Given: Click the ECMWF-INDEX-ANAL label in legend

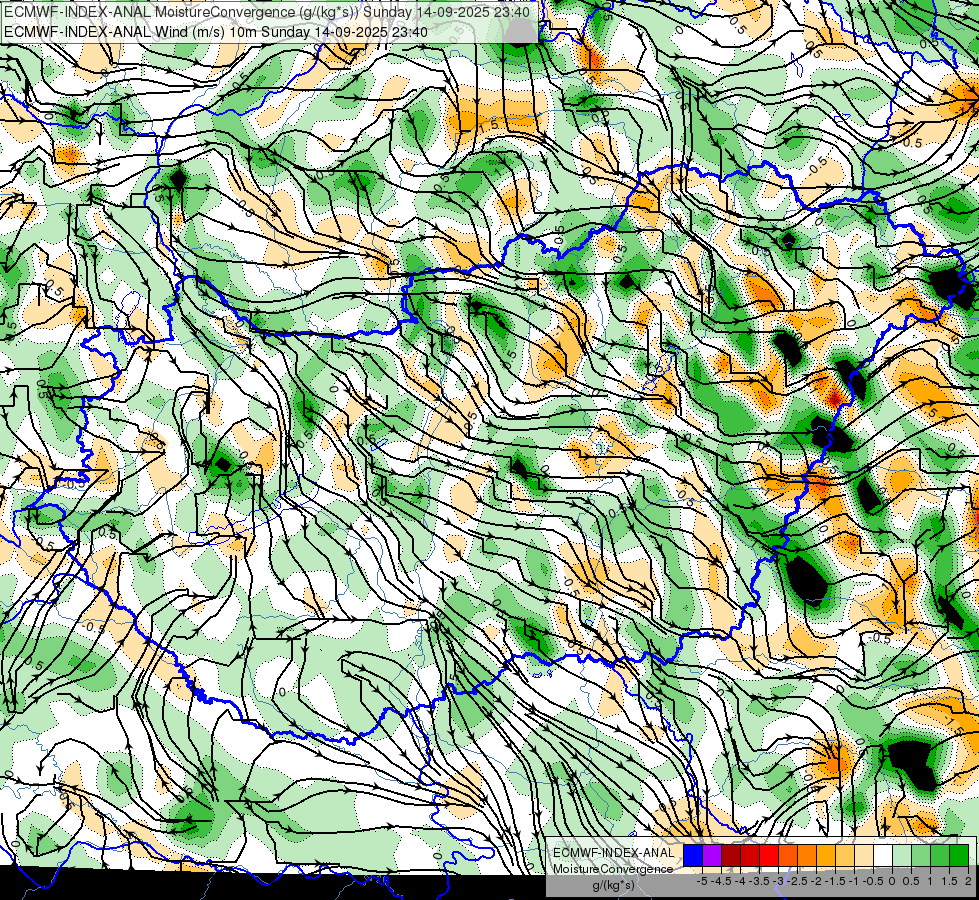Looking at the screenshot, I should click(614, 853).
